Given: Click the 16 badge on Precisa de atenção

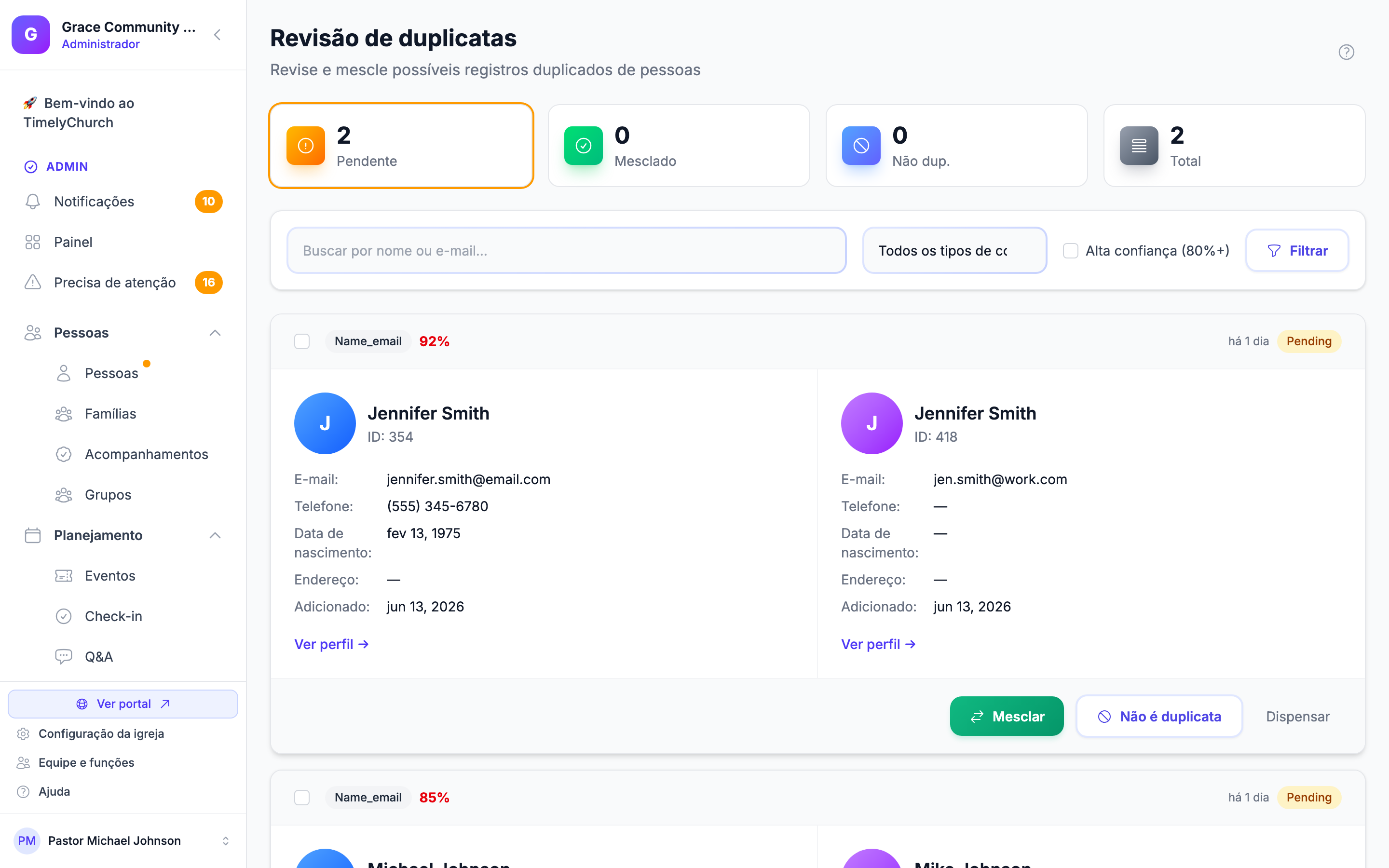Looking at the screenshot, I should click(x=208, y=283).
